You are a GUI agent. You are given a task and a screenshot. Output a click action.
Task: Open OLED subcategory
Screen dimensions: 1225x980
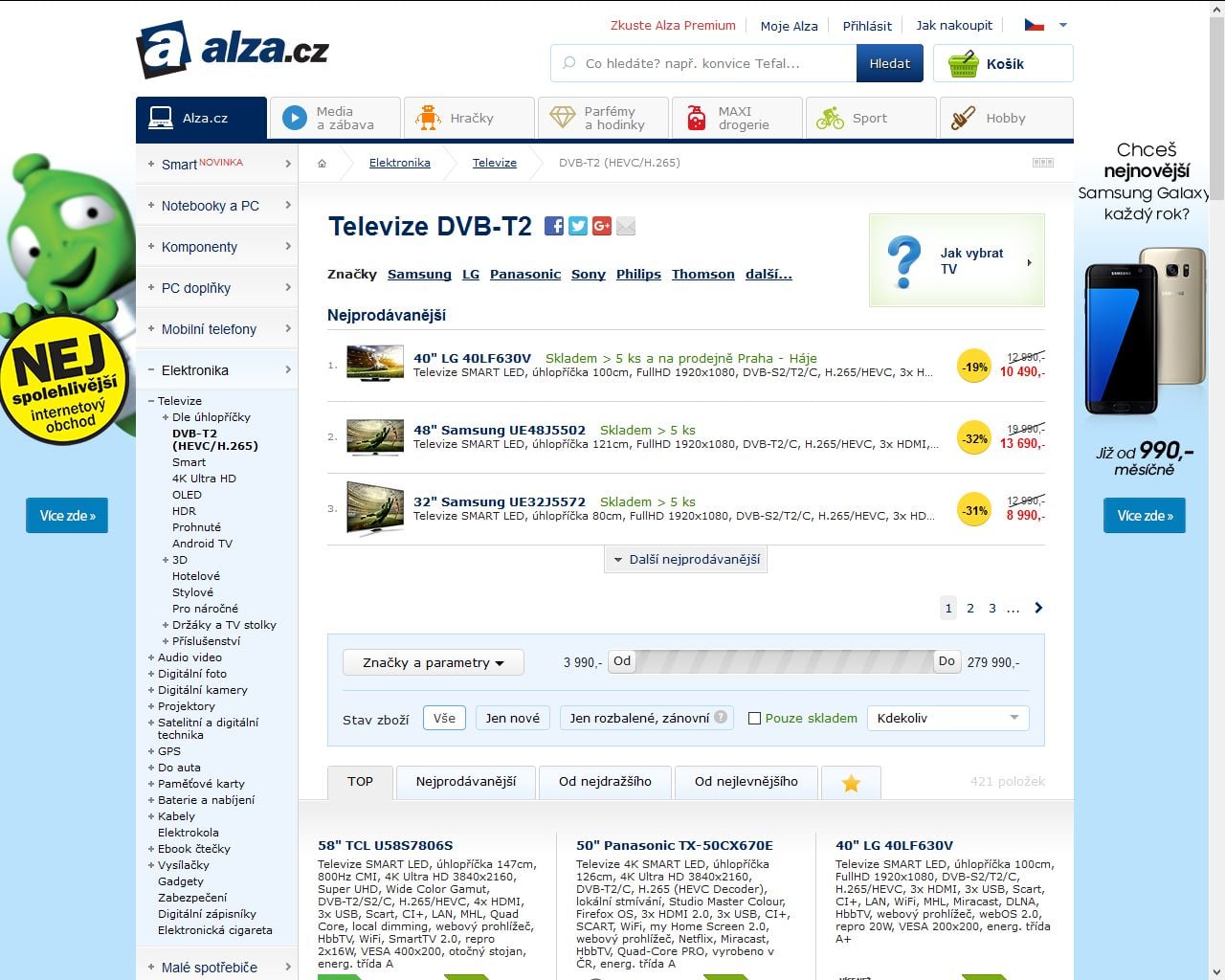point(187,495)
